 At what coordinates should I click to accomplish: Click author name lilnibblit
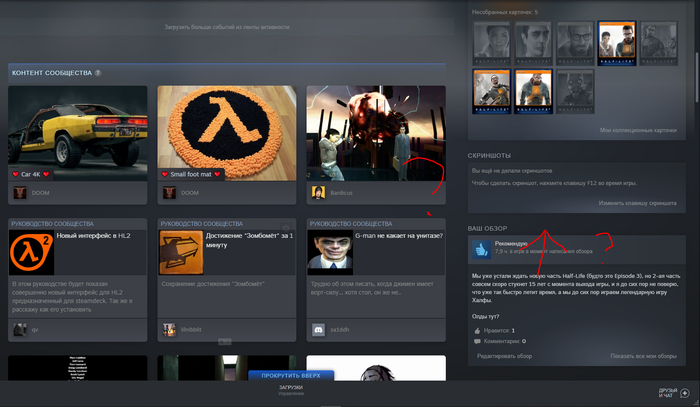(x=191, y=330)
